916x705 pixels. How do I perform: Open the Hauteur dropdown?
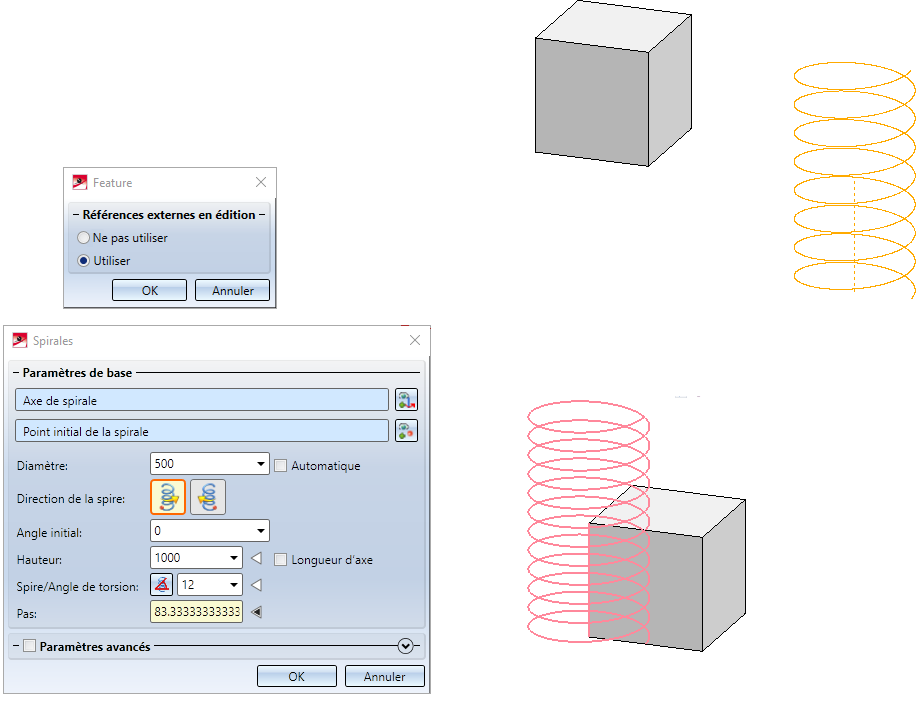click(x=234, y=558)
